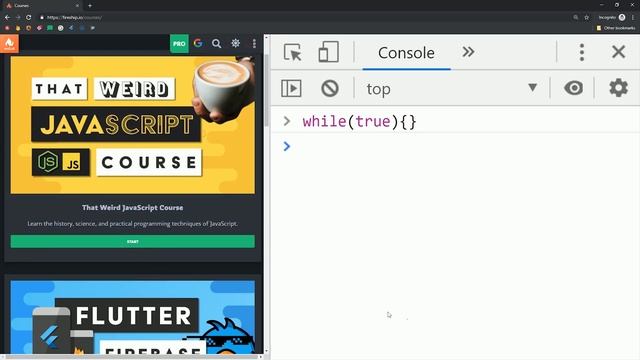Click the Fireship flame logo
640x360 pixels.
(9, 44)
